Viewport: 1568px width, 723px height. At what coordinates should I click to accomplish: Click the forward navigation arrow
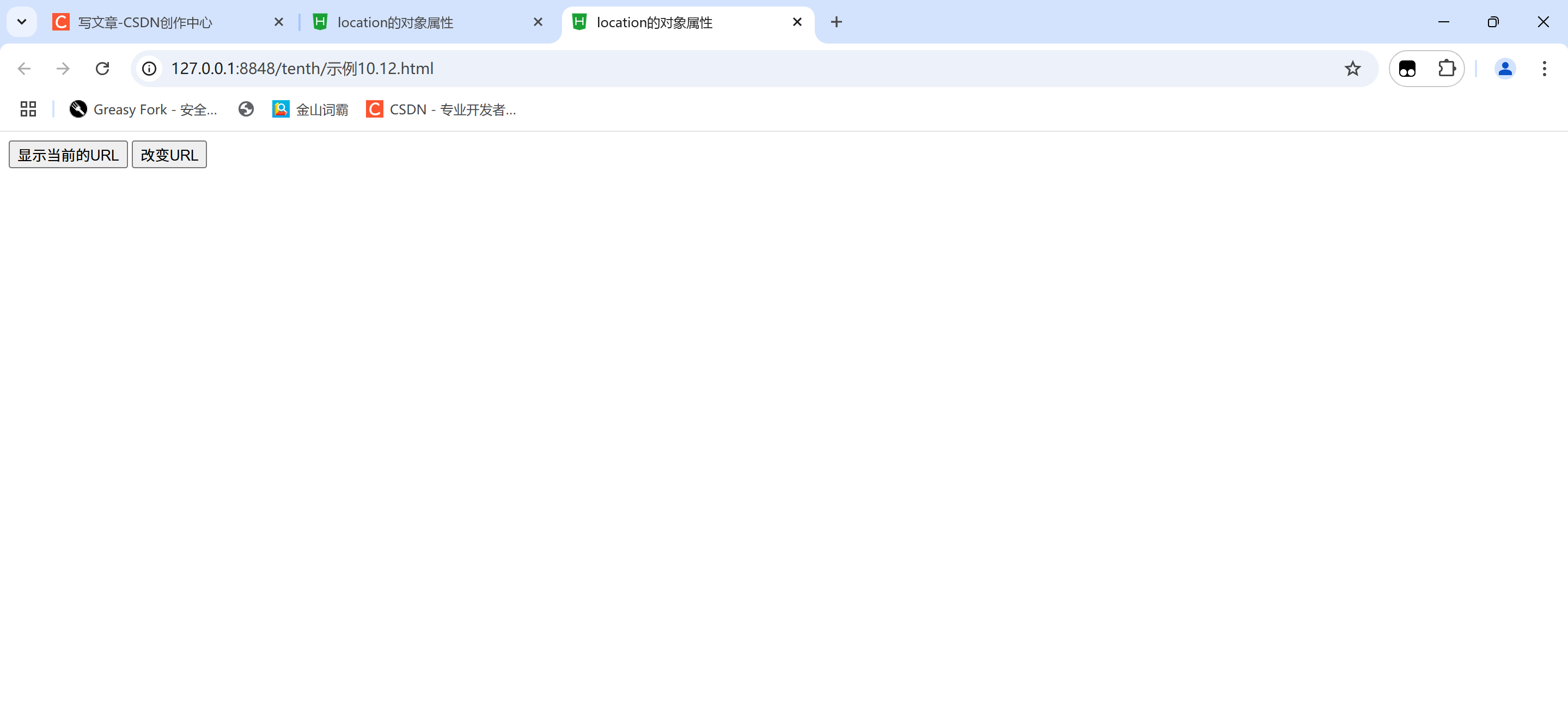click(63, 68)
